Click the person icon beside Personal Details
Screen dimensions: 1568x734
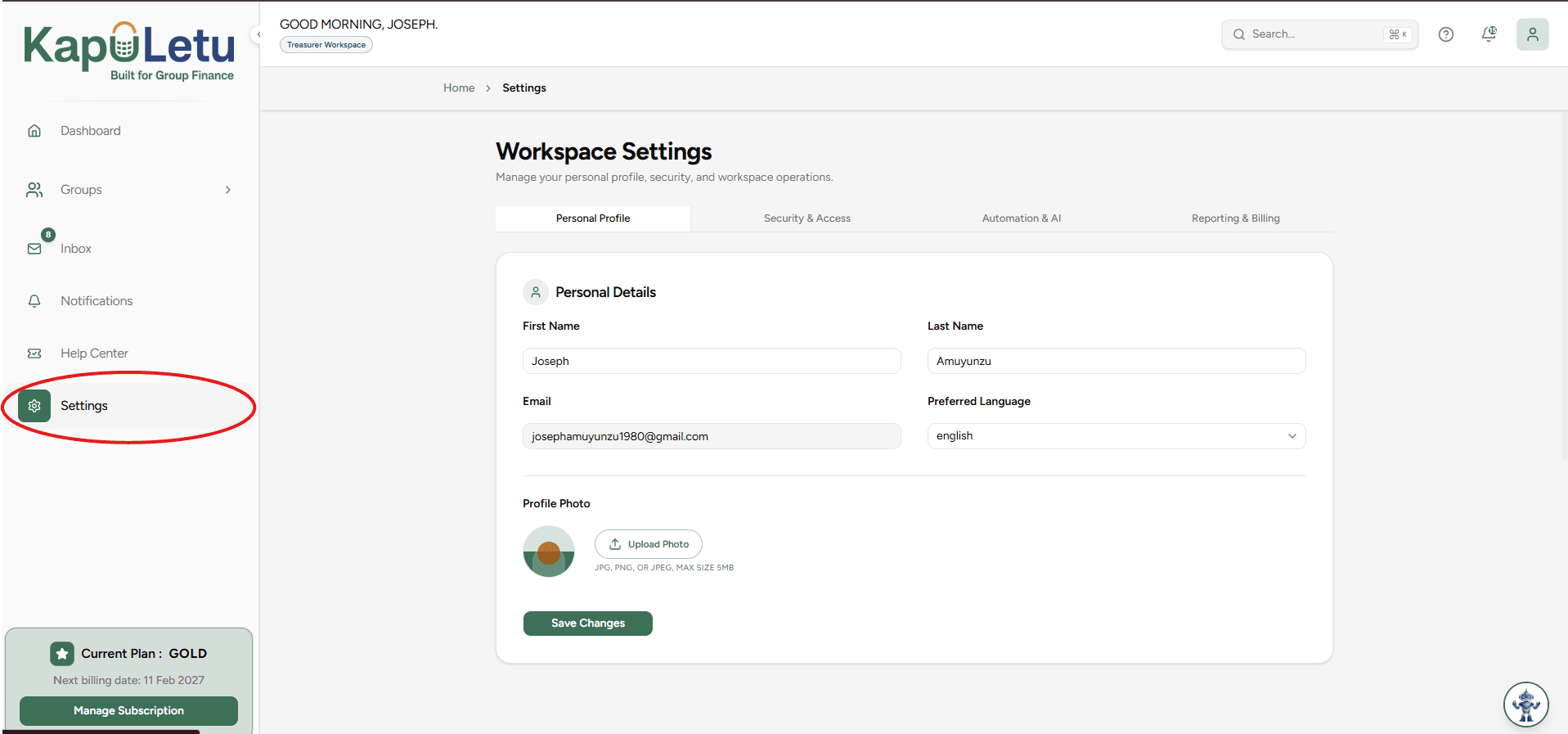coord(536,292)
